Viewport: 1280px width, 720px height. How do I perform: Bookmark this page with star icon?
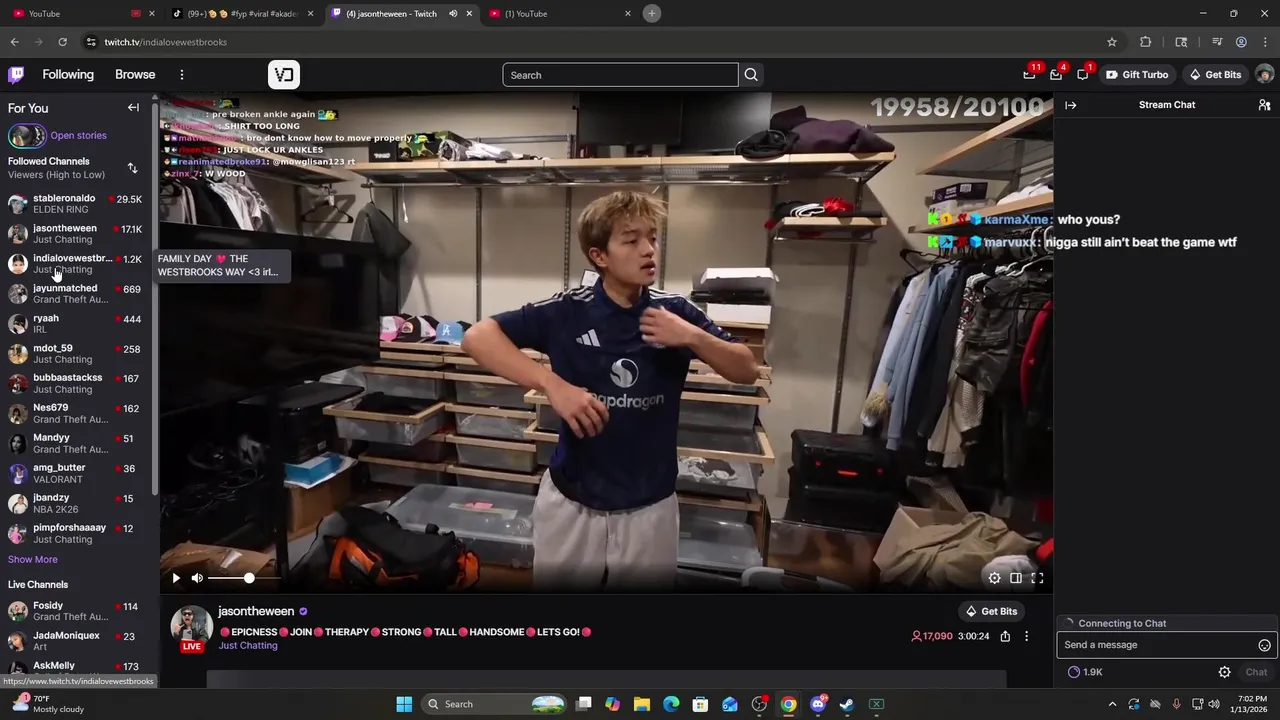point(1111,42)
